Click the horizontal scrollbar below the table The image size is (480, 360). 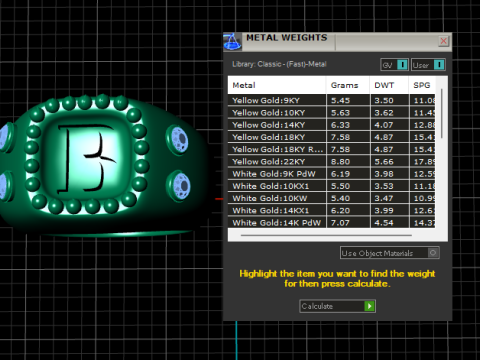[326, 235]
